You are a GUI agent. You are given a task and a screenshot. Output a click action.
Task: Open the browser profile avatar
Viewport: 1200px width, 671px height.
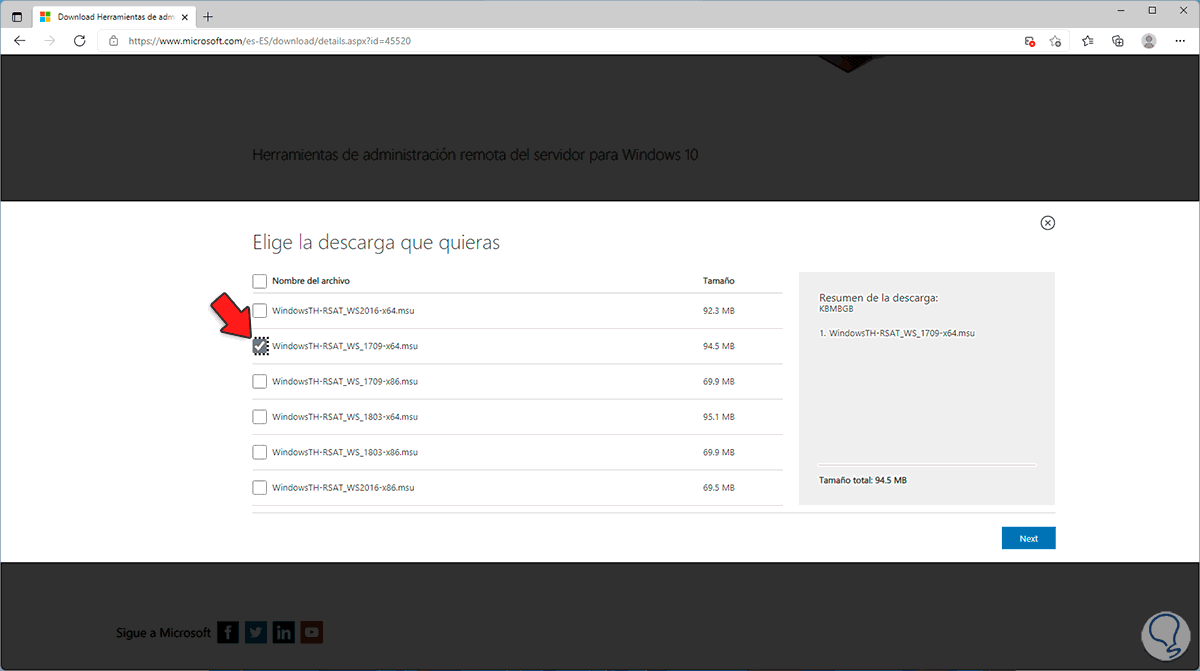click(1149, 41)
